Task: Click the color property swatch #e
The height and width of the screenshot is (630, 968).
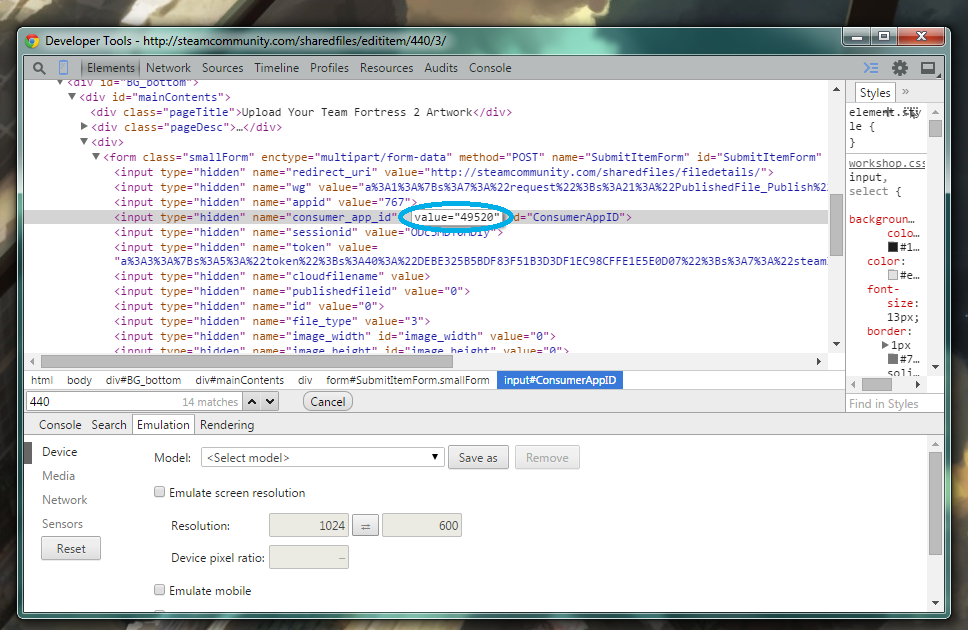Action: tap(893, 275)
